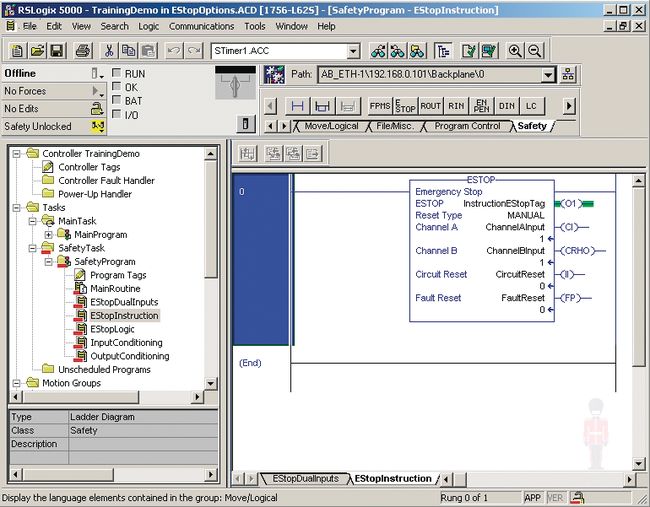Click the Zoom in magnifier icon
This screenshot has height=507, width=650.
pyautogui.click(x=515, y=51)
